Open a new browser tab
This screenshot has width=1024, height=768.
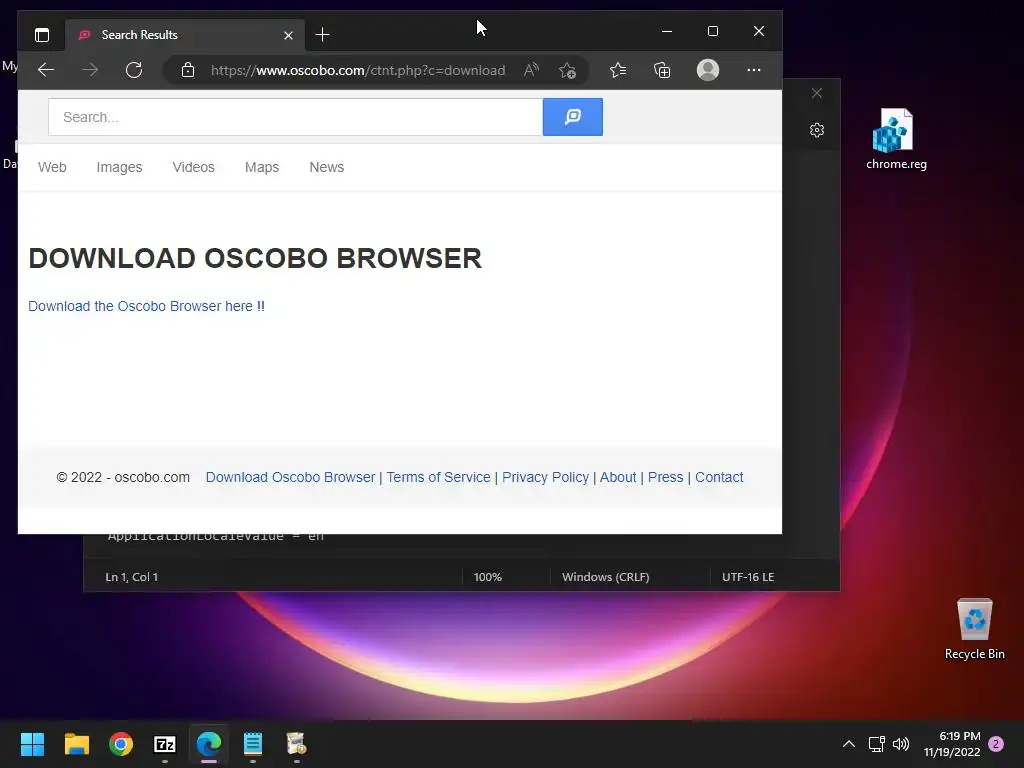(x=322, y=35)
